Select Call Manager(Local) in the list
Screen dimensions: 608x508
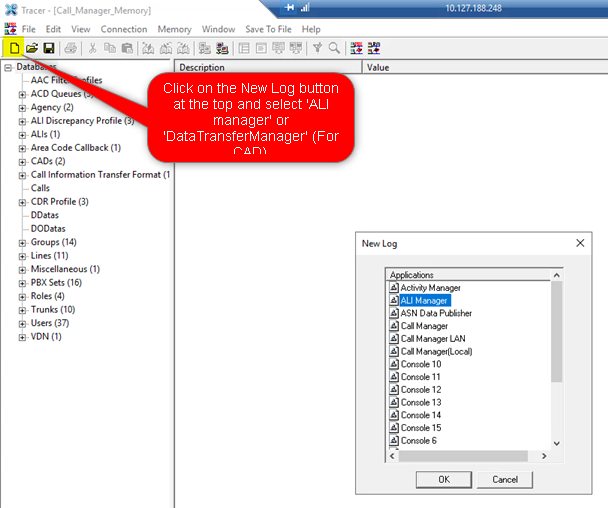[437, 351]
